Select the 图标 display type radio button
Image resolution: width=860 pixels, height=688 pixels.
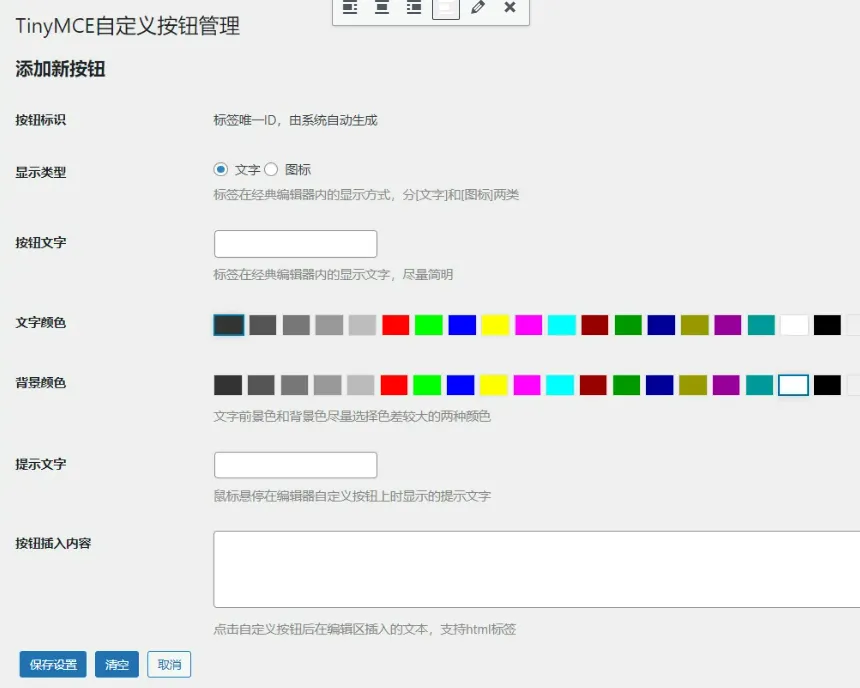271,170
